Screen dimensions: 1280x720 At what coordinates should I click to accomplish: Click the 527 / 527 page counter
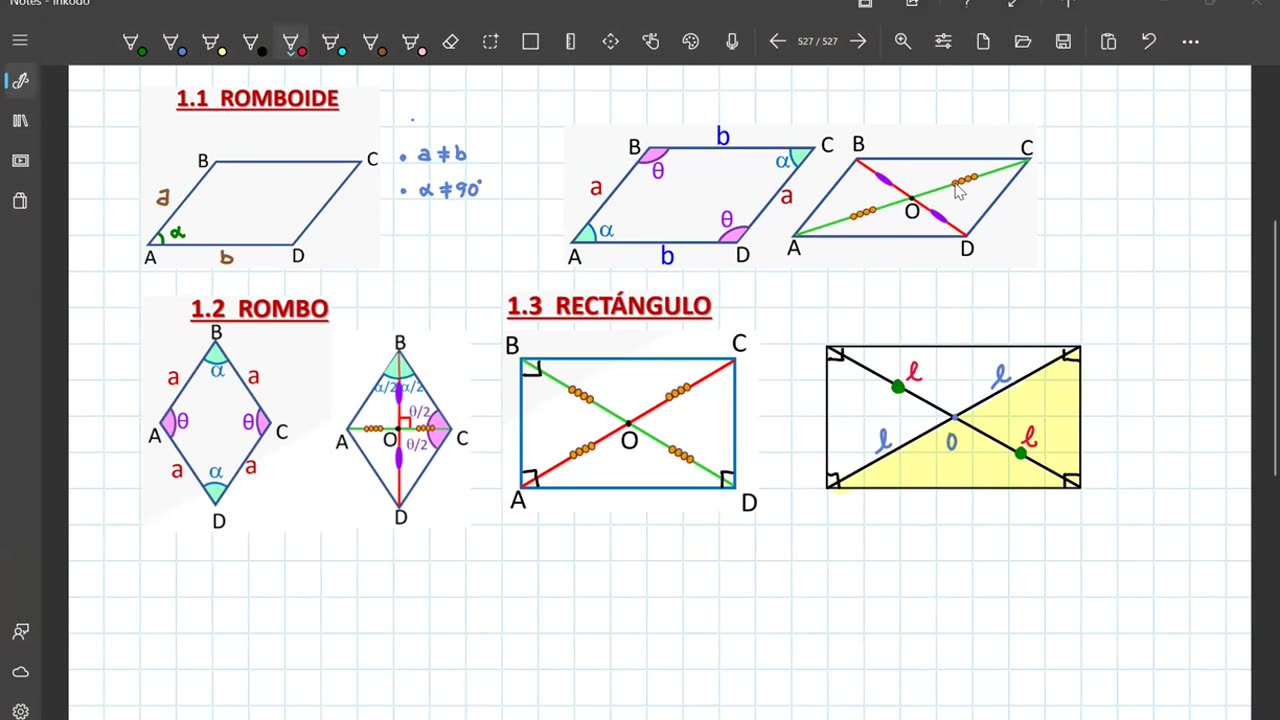[817, 42]
